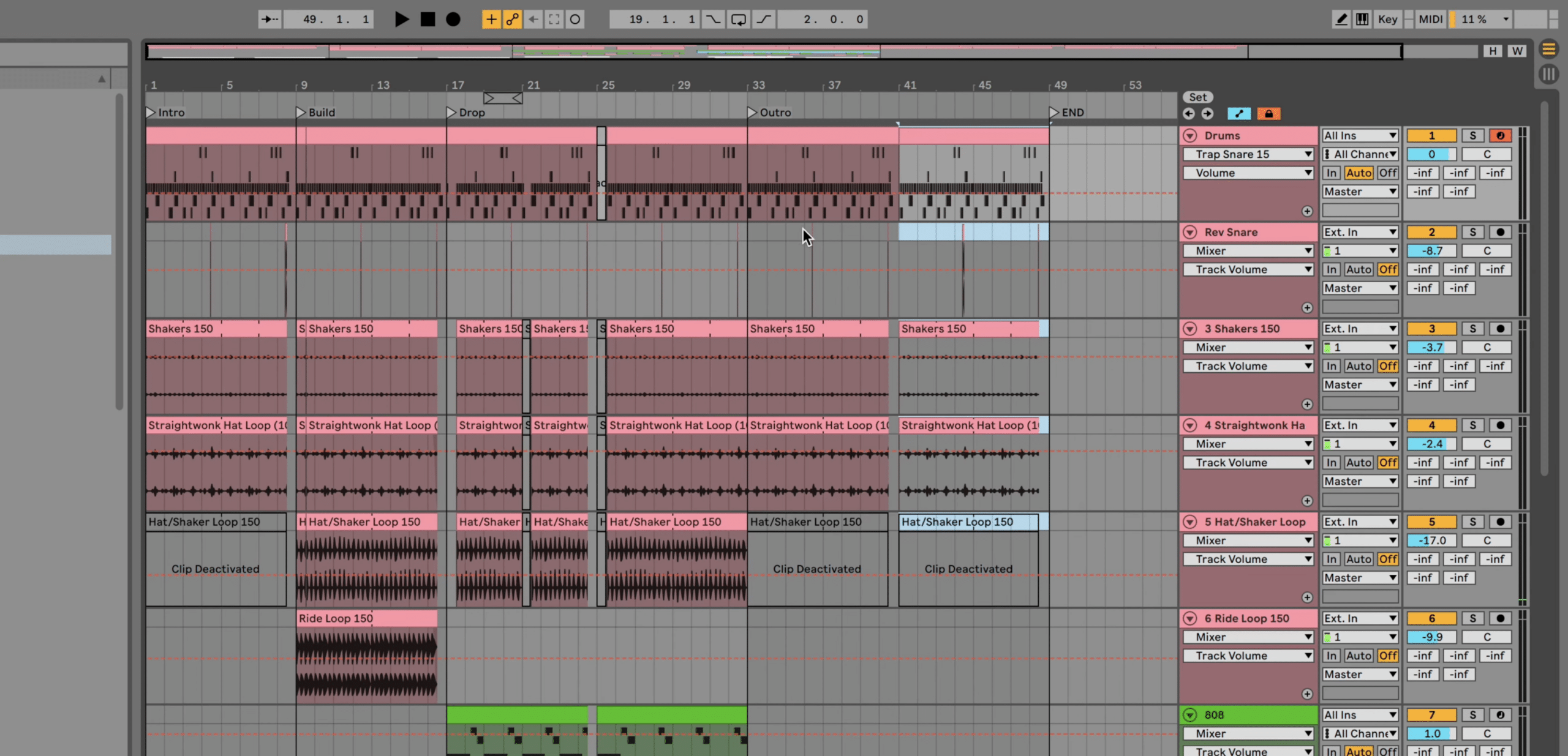Image resolution: width=1568 pixels, height=756 pixels.
Task: Open Rev Snare Track Volume chooser
Action: pos(1248,269)
